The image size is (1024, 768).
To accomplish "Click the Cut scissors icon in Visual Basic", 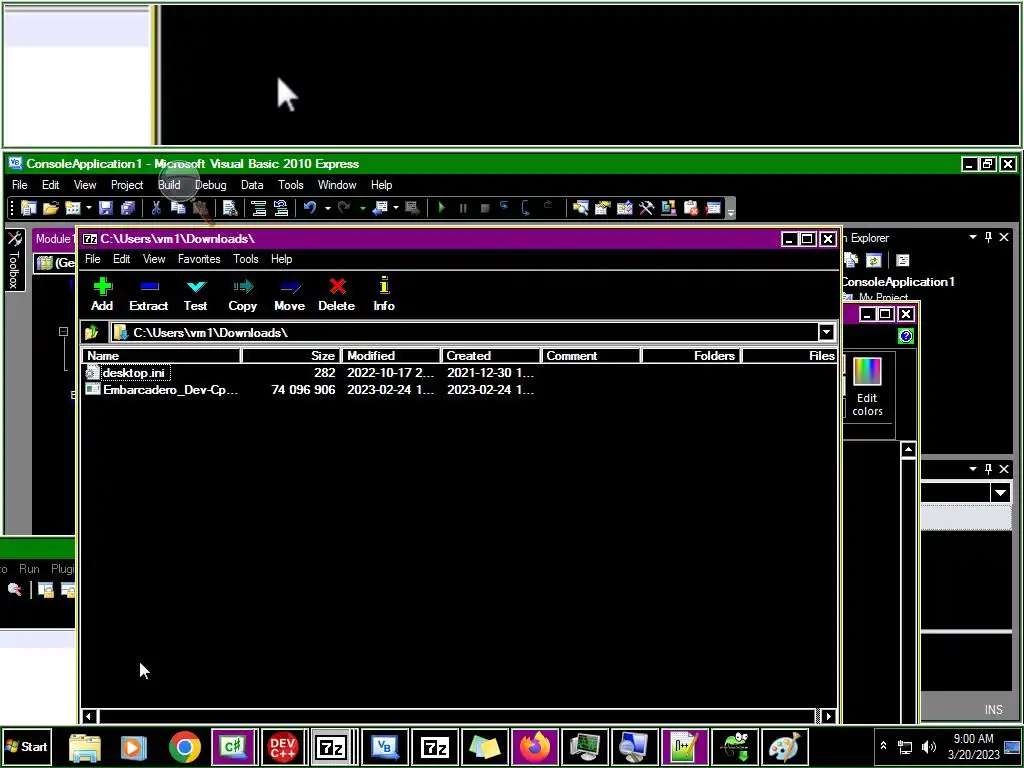I will tap(156, 208).
